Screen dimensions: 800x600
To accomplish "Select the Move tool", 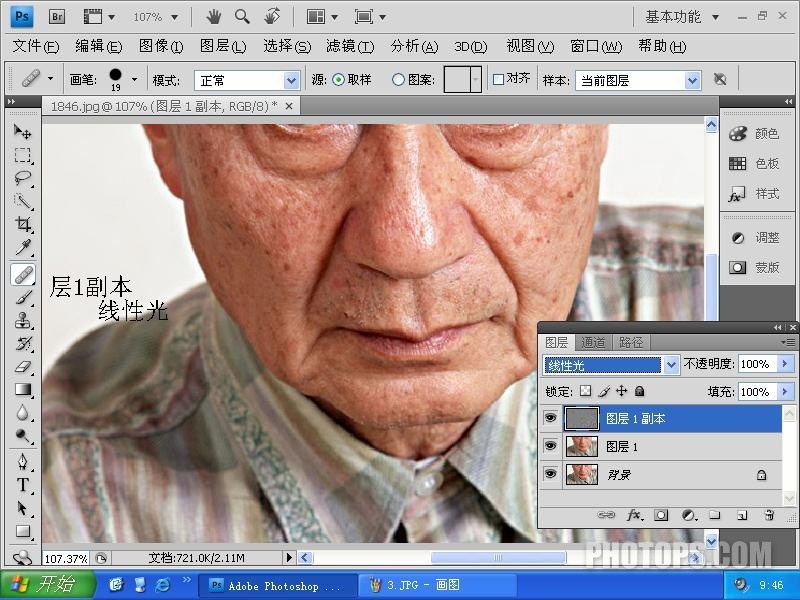I will 22,132.
